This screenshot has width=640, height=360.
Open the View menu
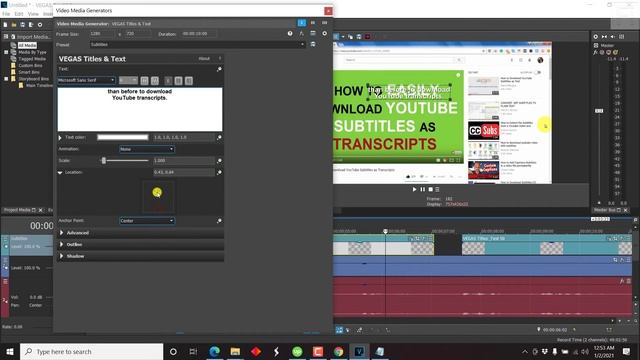(33, 14)
